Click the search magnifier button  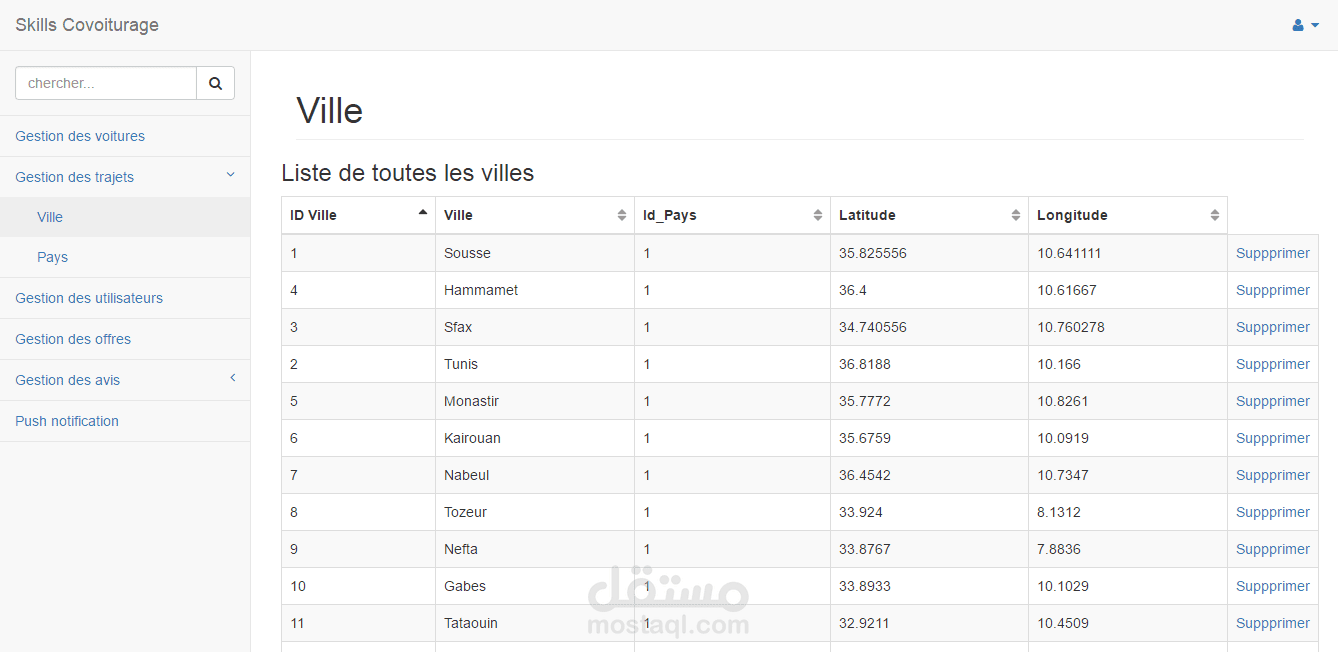[x=215, y=84]
